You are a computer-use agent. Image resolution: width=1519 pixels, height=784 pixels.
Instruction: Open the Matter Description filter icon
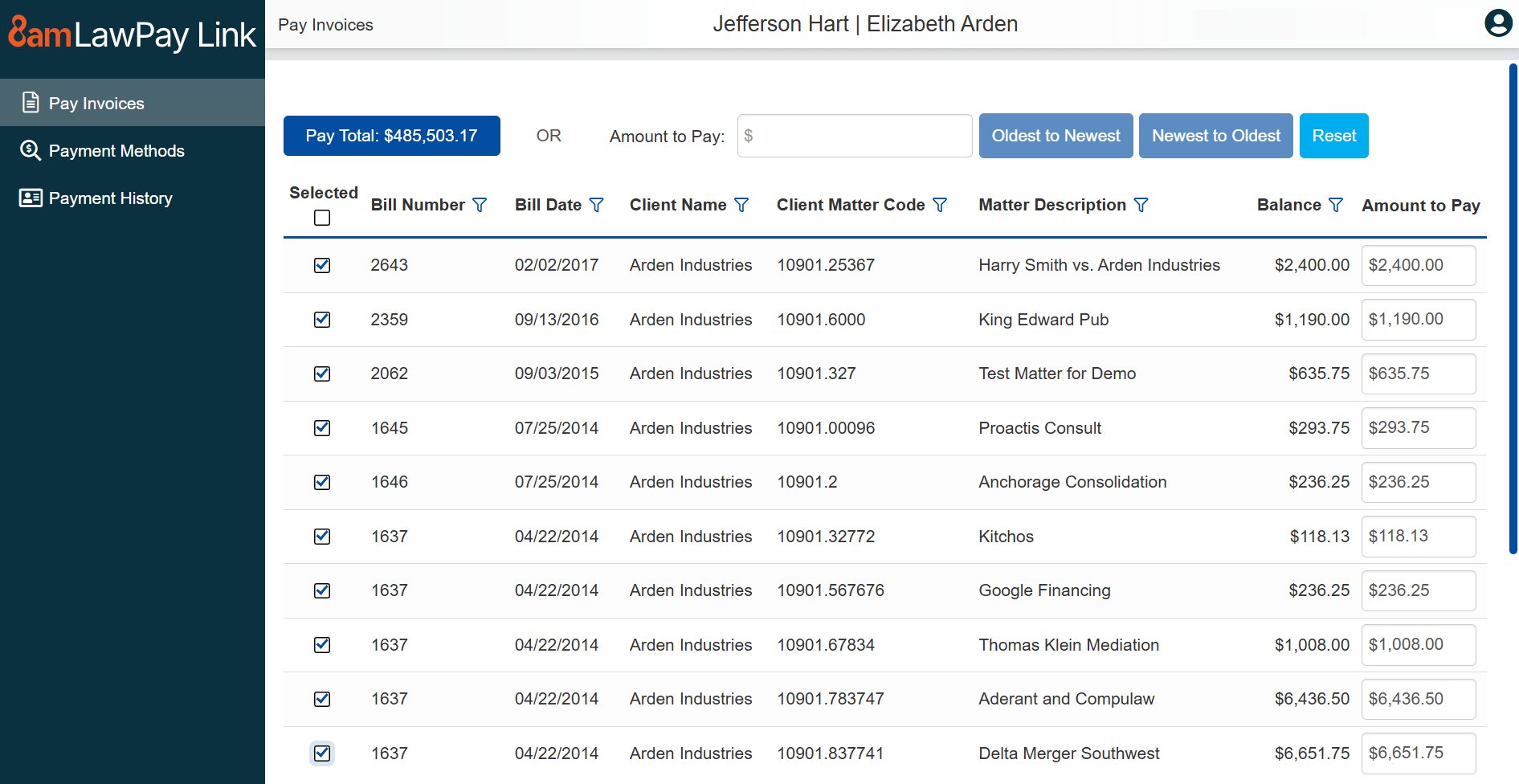(x=1141, y=205)
